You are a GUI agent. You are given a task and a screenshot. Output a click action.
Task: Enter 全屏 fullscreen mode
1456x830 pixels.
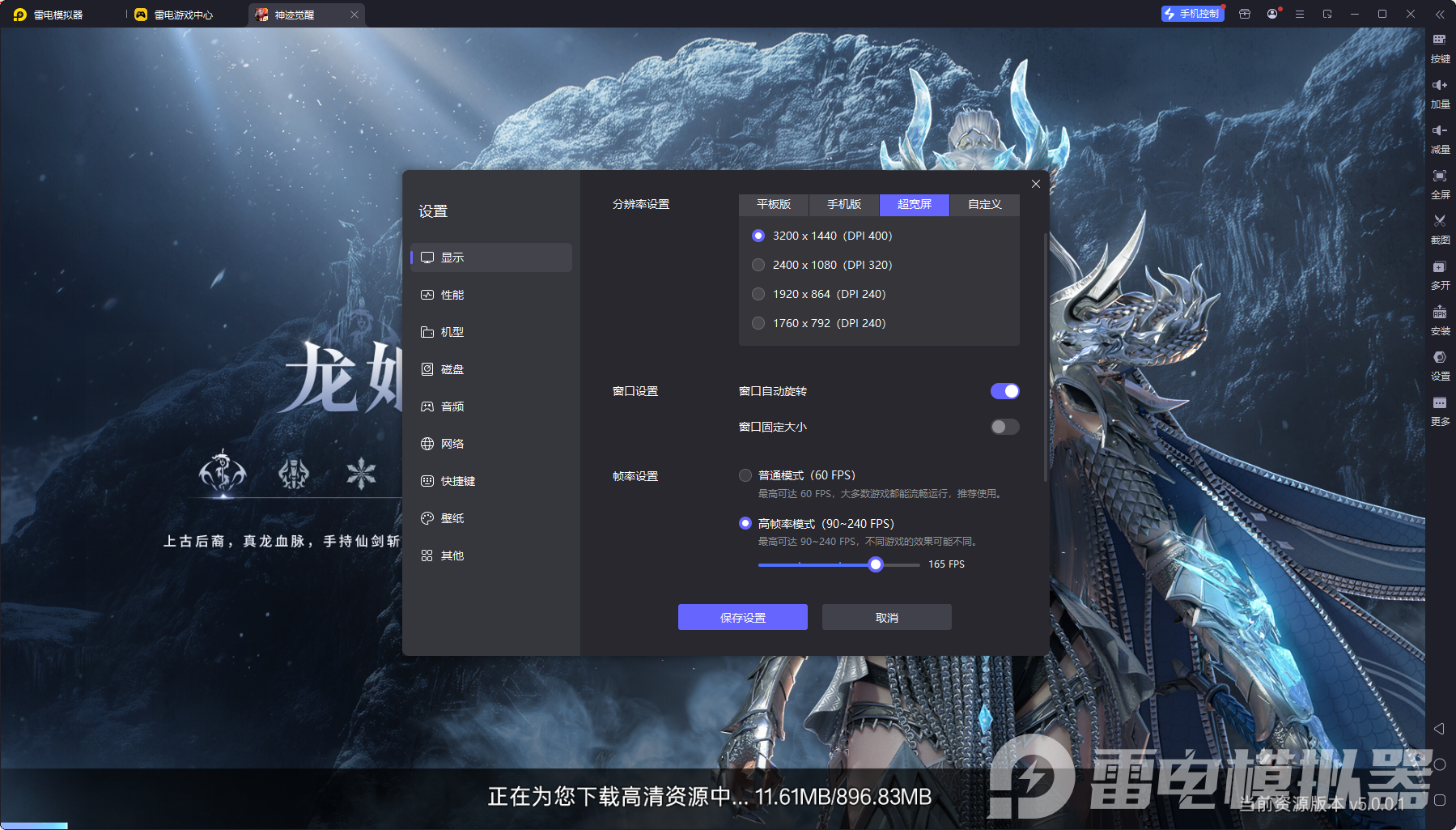point(1440,183)
